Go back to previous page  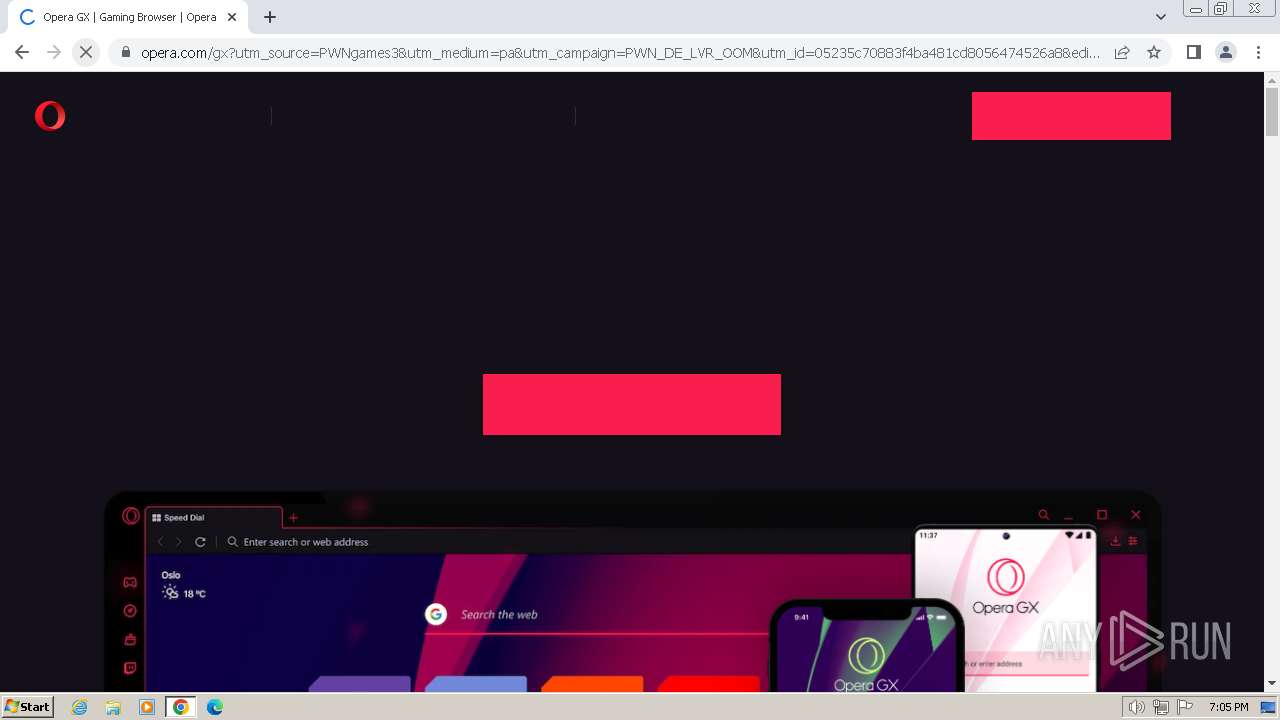22,52
